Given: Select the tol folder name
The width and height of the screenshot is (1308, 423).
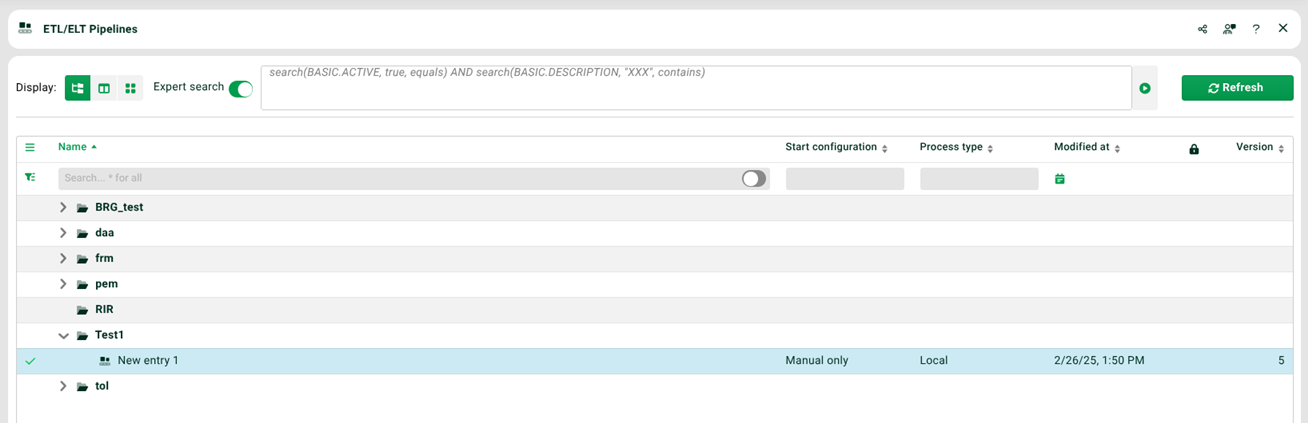Looking at the screenshot, I should click(x=102, y=386).
